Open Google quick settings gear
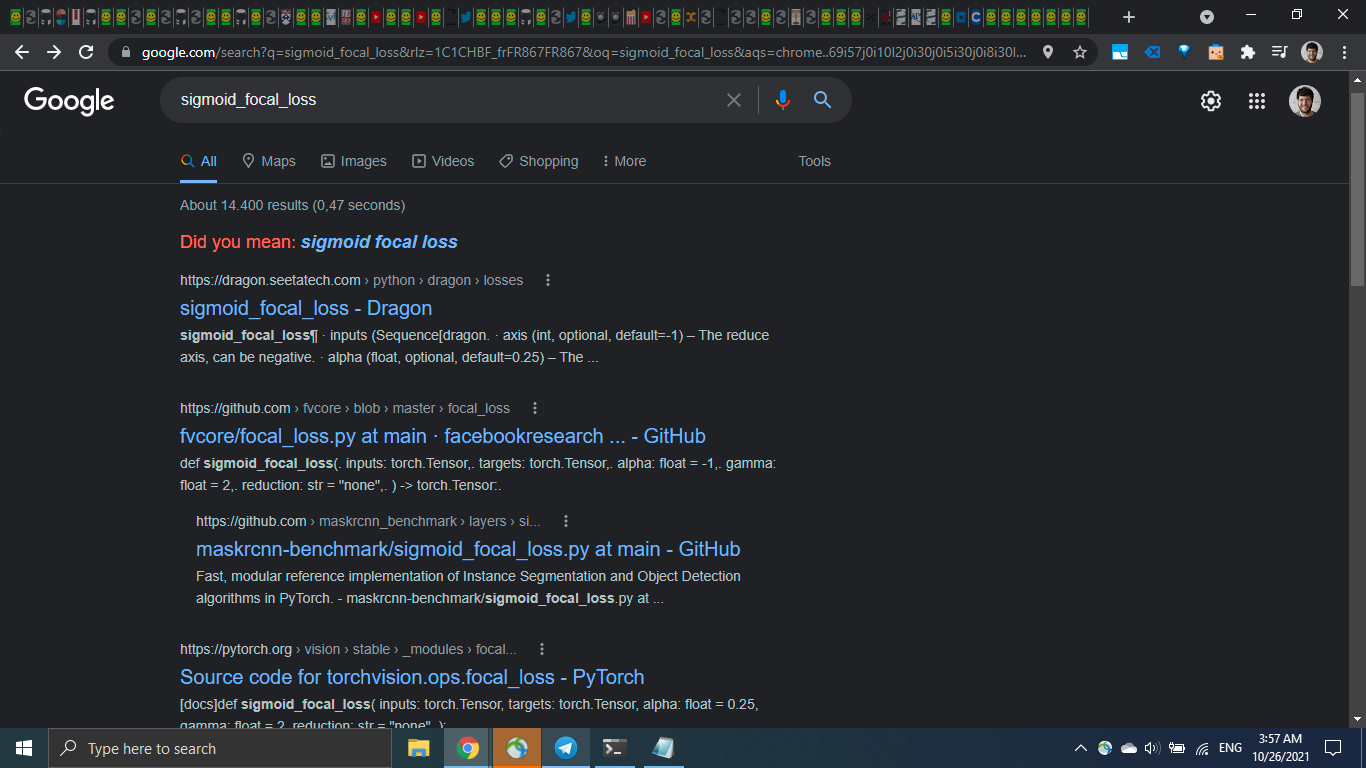 click(x=1211, y=101)
